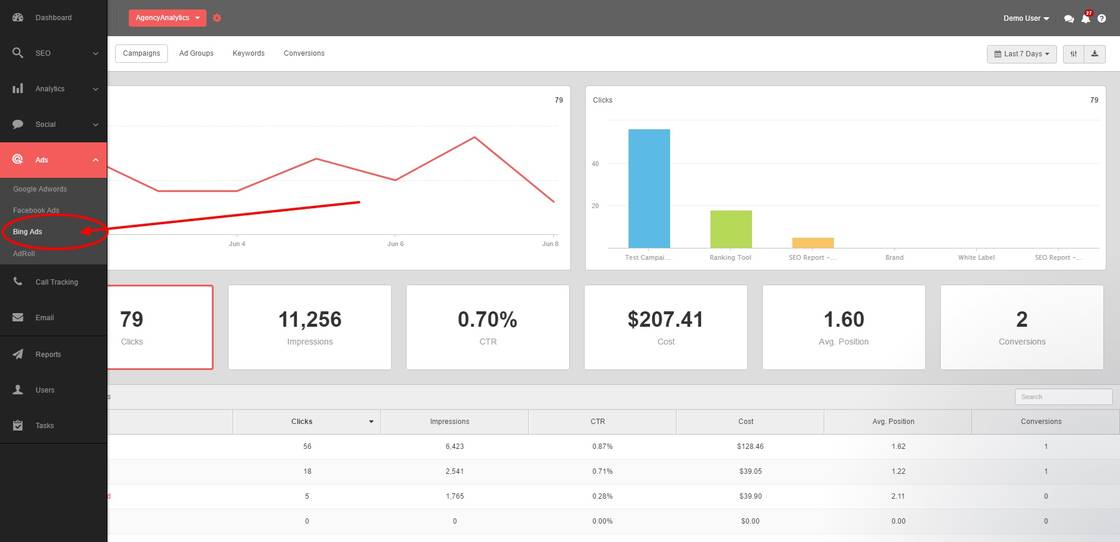
Task: Switch to the Ad Groups tab
Action: pyautogui.click(x=196, y=53)
